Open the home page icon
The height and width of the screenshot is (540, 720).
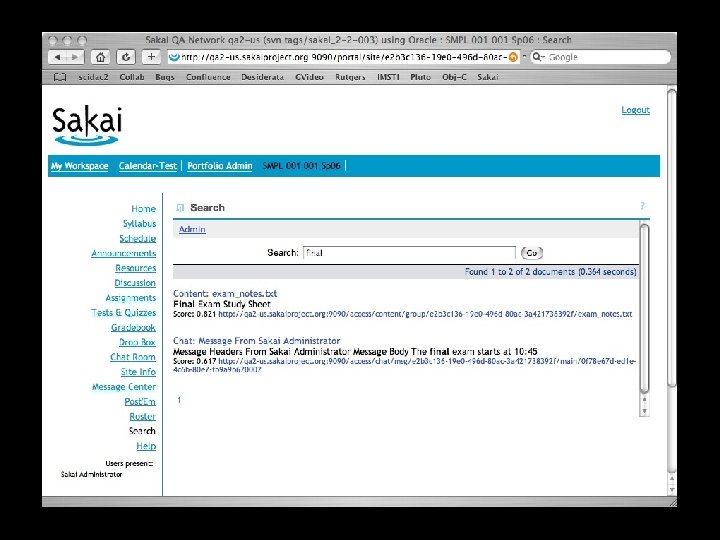point(100,57)
